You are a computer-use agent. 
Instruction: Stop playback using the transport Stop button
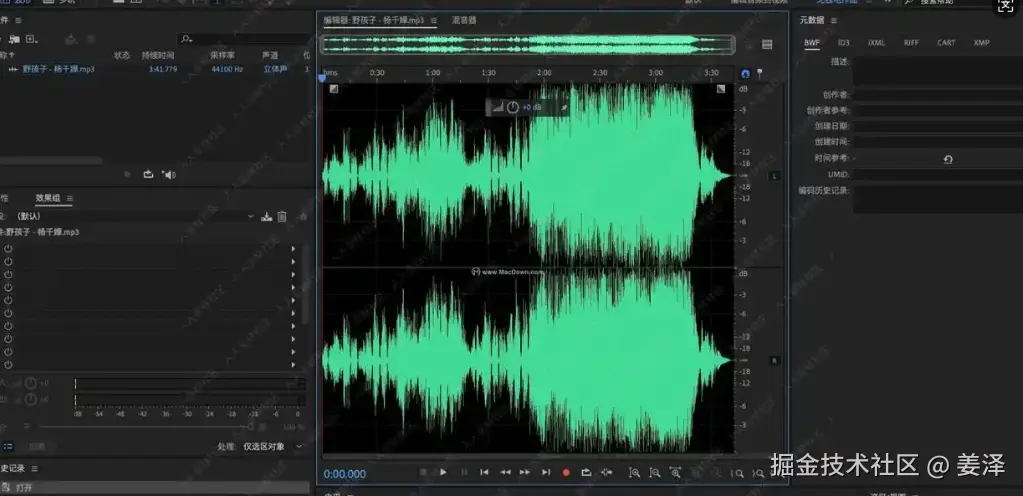click(x=423, y=473)
